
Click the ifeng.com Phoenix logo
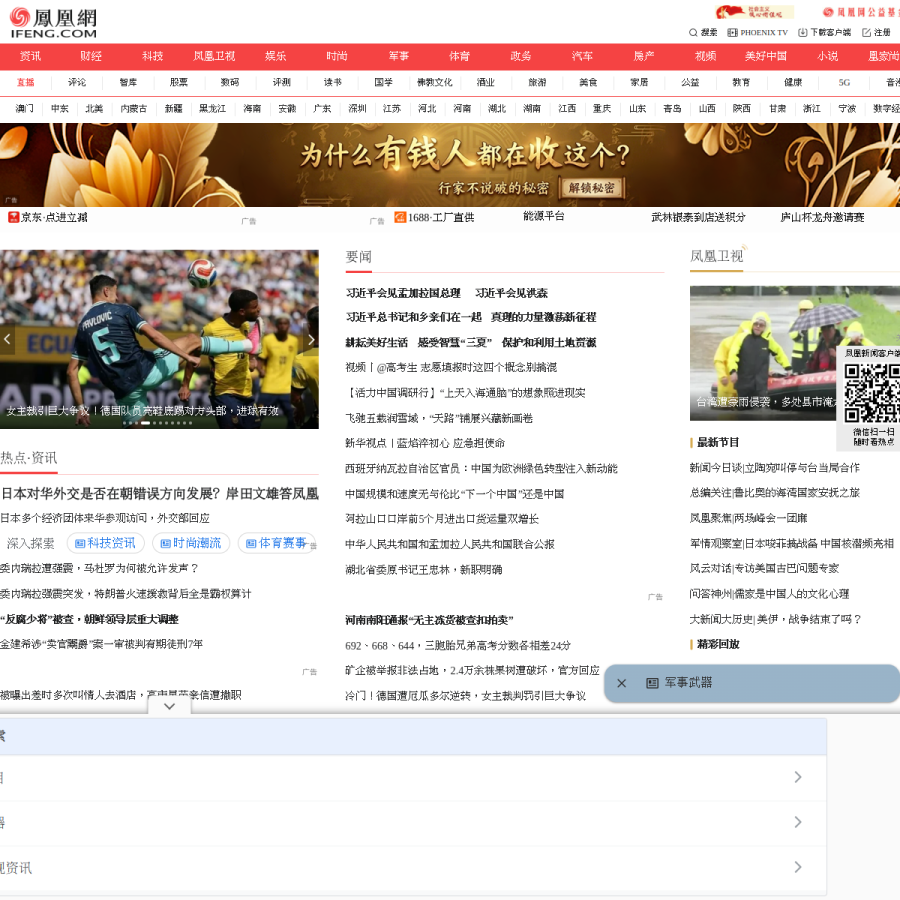click(53, 24)
